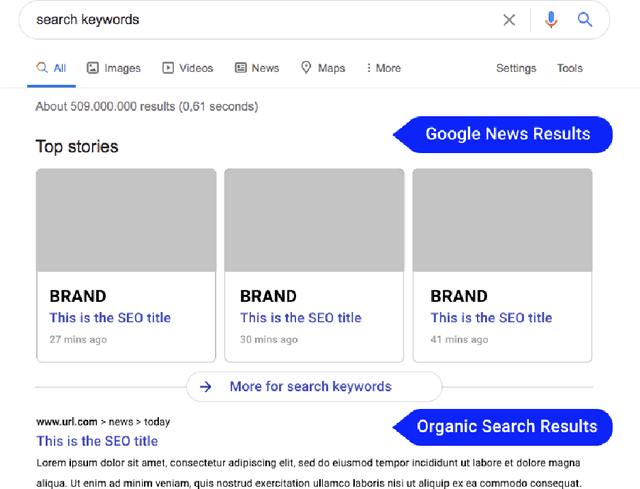Click the 41 mins ago timestamp

(459, 340)
